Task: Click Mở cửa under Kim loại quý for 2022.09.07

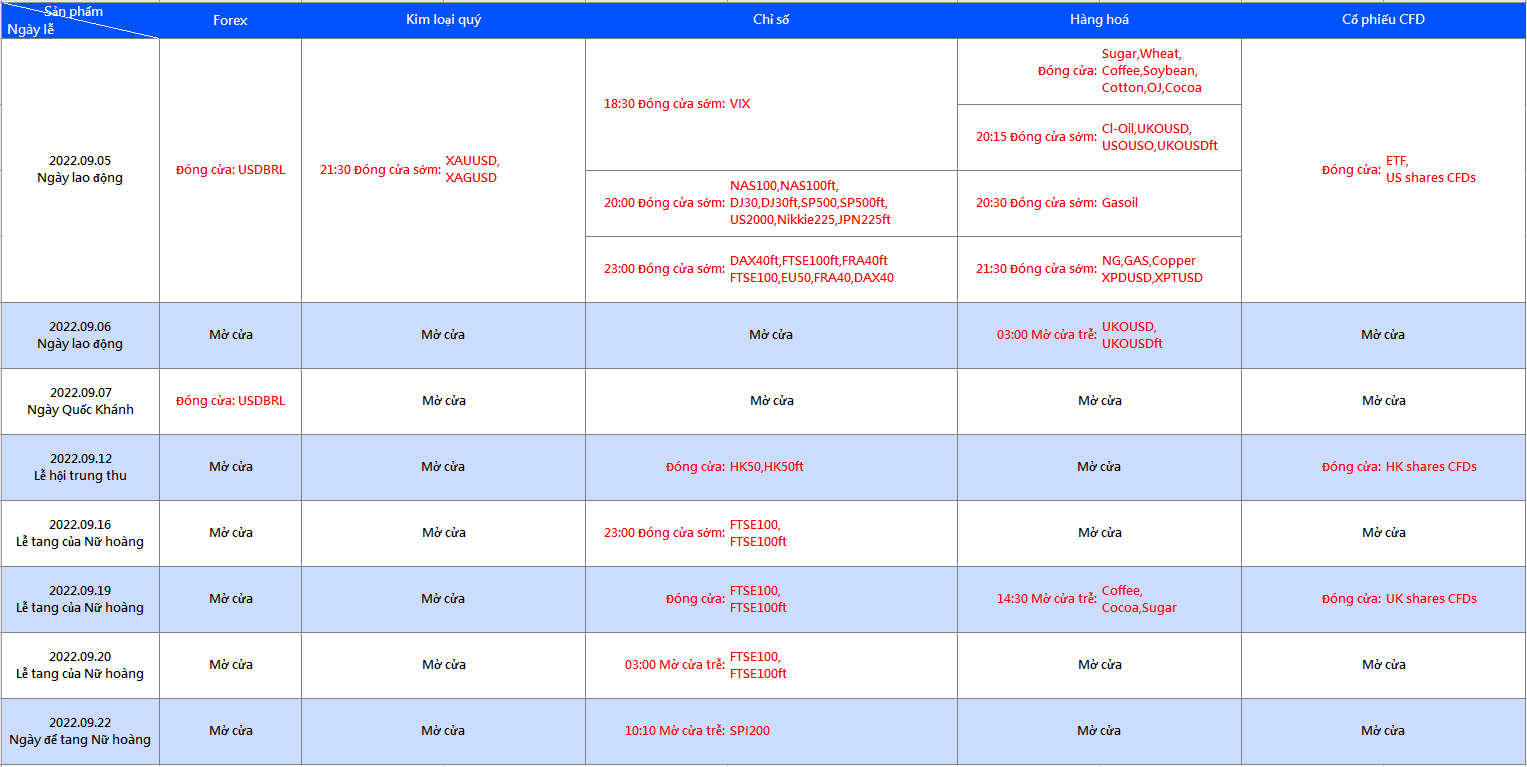Action: 443,401
